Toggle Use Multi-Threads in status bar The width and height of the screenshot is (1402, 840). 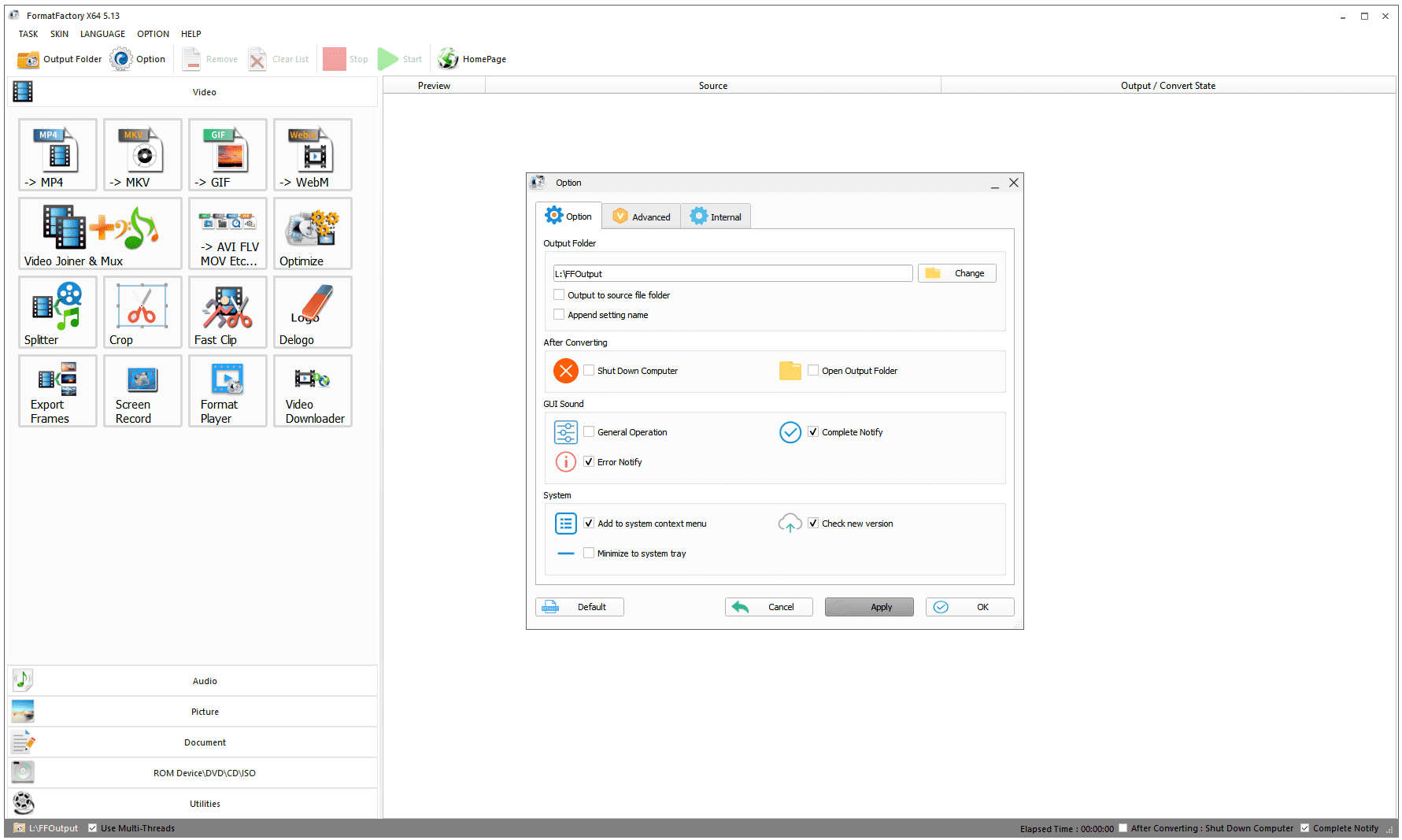[x=93, y=828]
